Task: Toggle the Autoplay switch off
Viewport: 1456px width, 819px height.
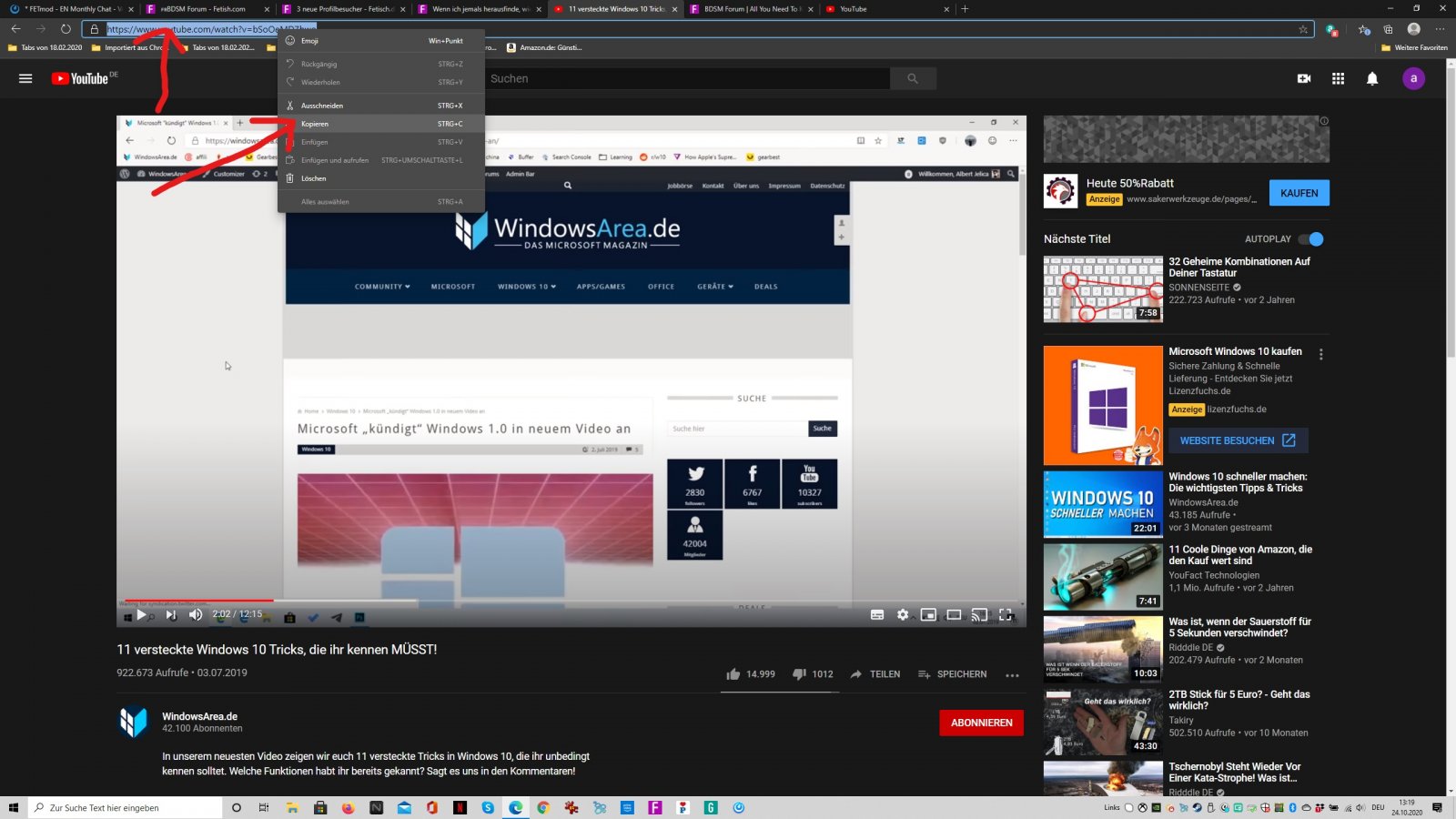Action: [x=1311, y=239]
